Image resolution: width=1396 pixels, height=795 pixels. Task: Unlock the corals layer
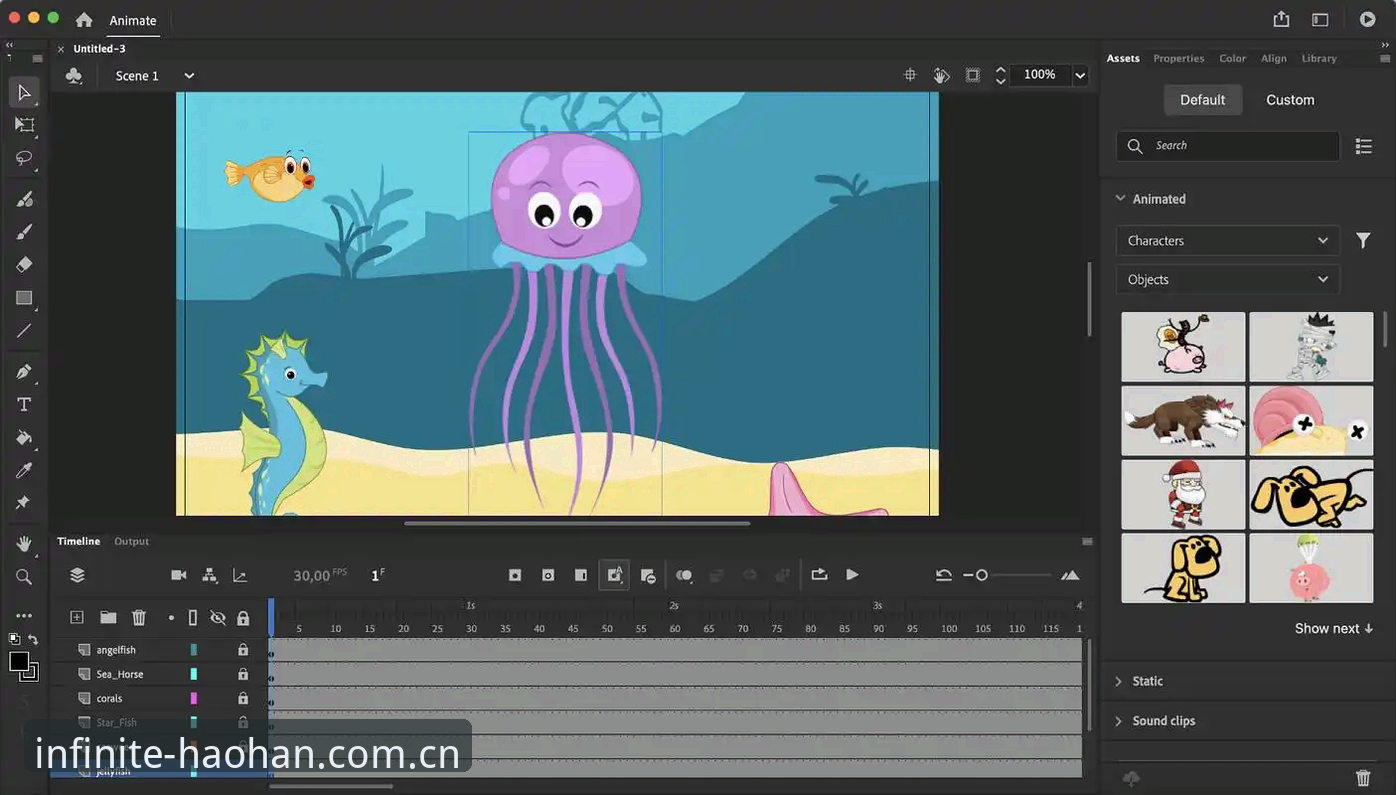pyautogui.click(x=243, y=698)
